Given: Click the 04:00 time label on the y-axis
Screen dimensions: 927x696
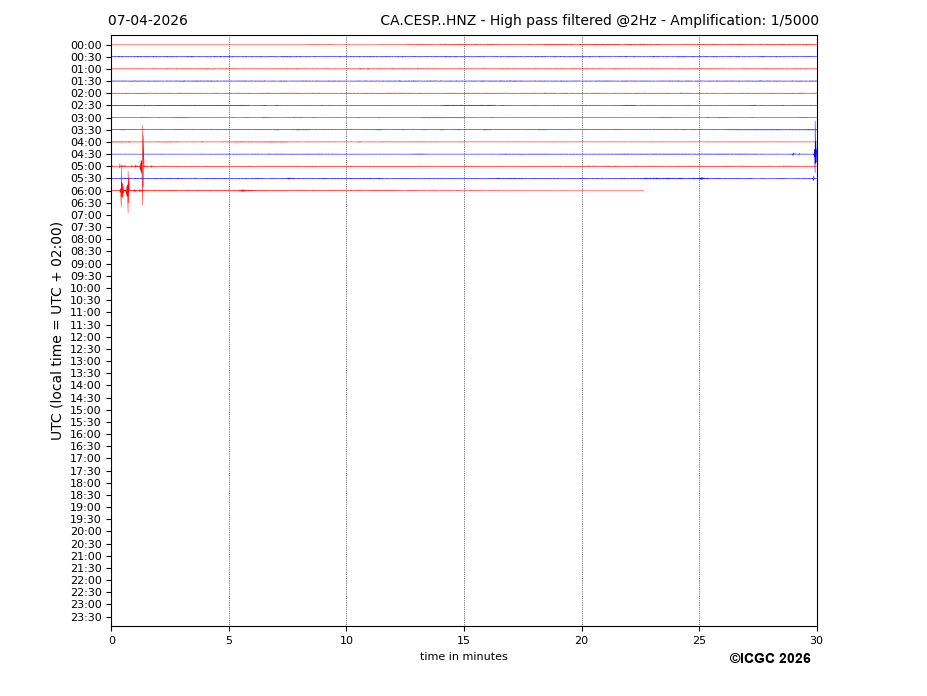Looking at the screenshot, I should pos(86,142).
